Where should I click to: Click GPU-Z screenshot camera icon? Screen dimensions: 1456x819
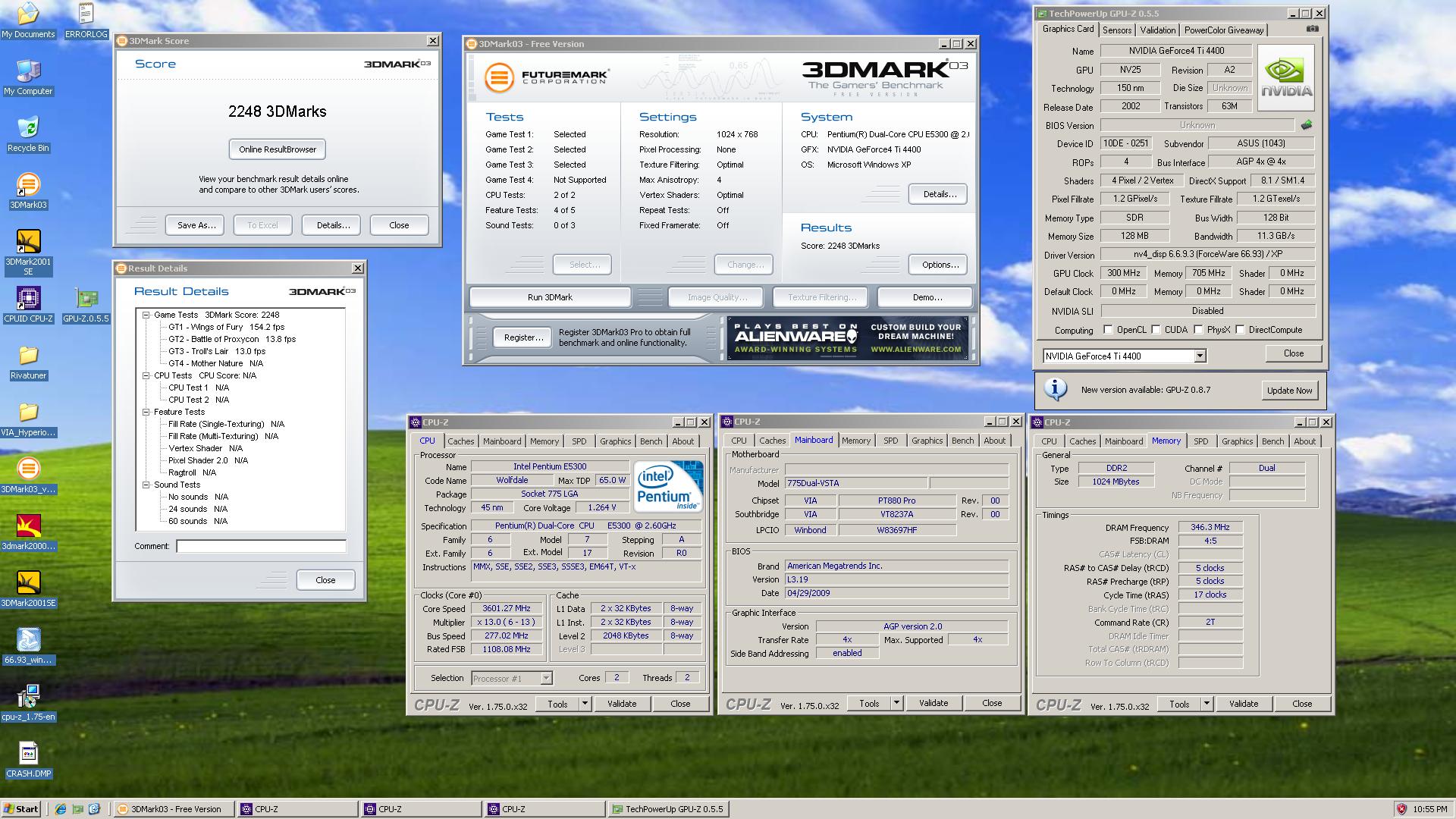click(x=1312, y=29)
